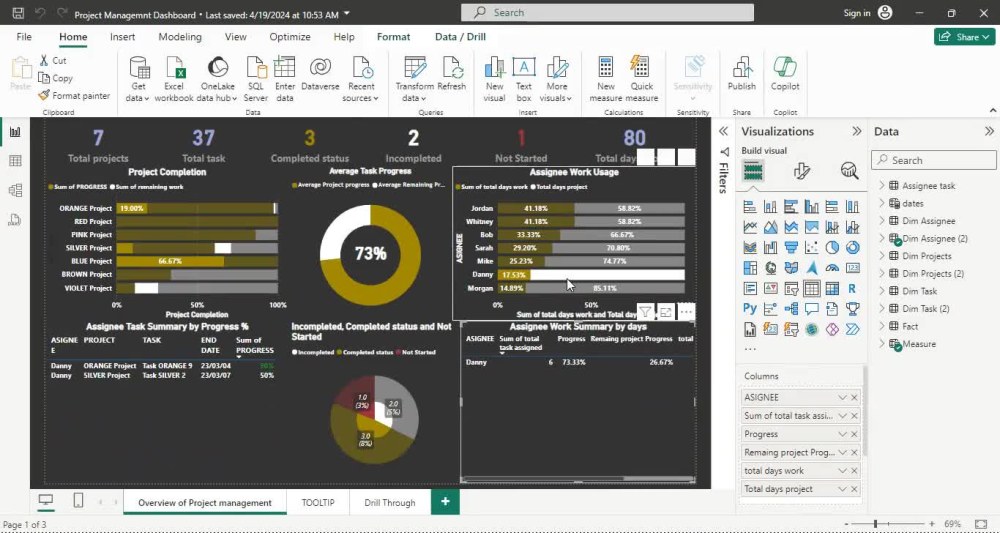Remove Progress column field with X

[x=854, y=434]
